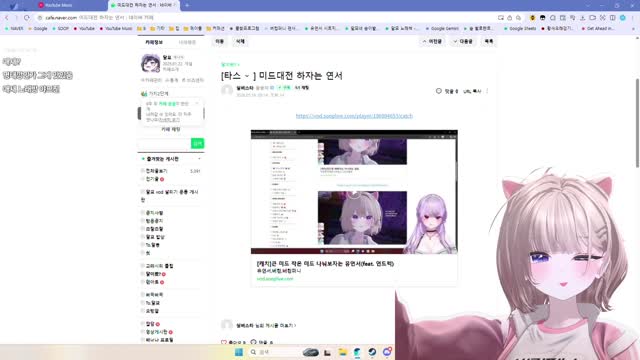Open the YouTube bookmark
This screenshot has height=360, width=640.
click(x=84, y=29)
